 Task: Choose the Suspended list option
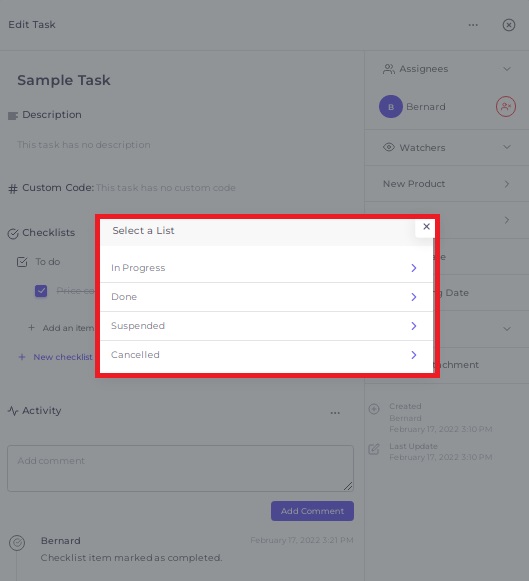(x=267, y=326)
